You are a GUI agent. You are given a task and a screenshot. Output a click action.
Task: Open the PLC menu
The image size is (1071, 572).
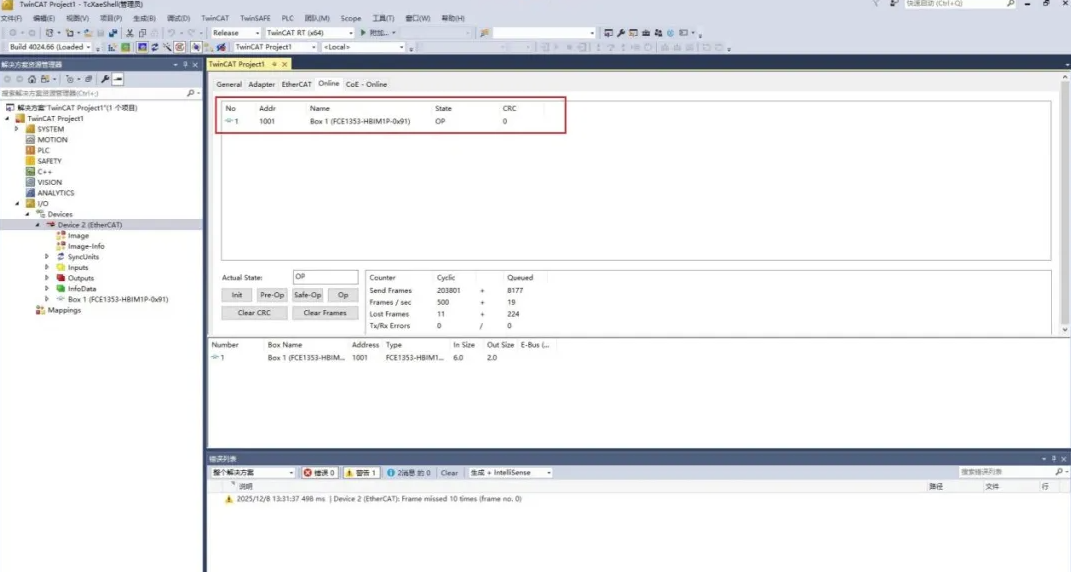coord(288,18)
